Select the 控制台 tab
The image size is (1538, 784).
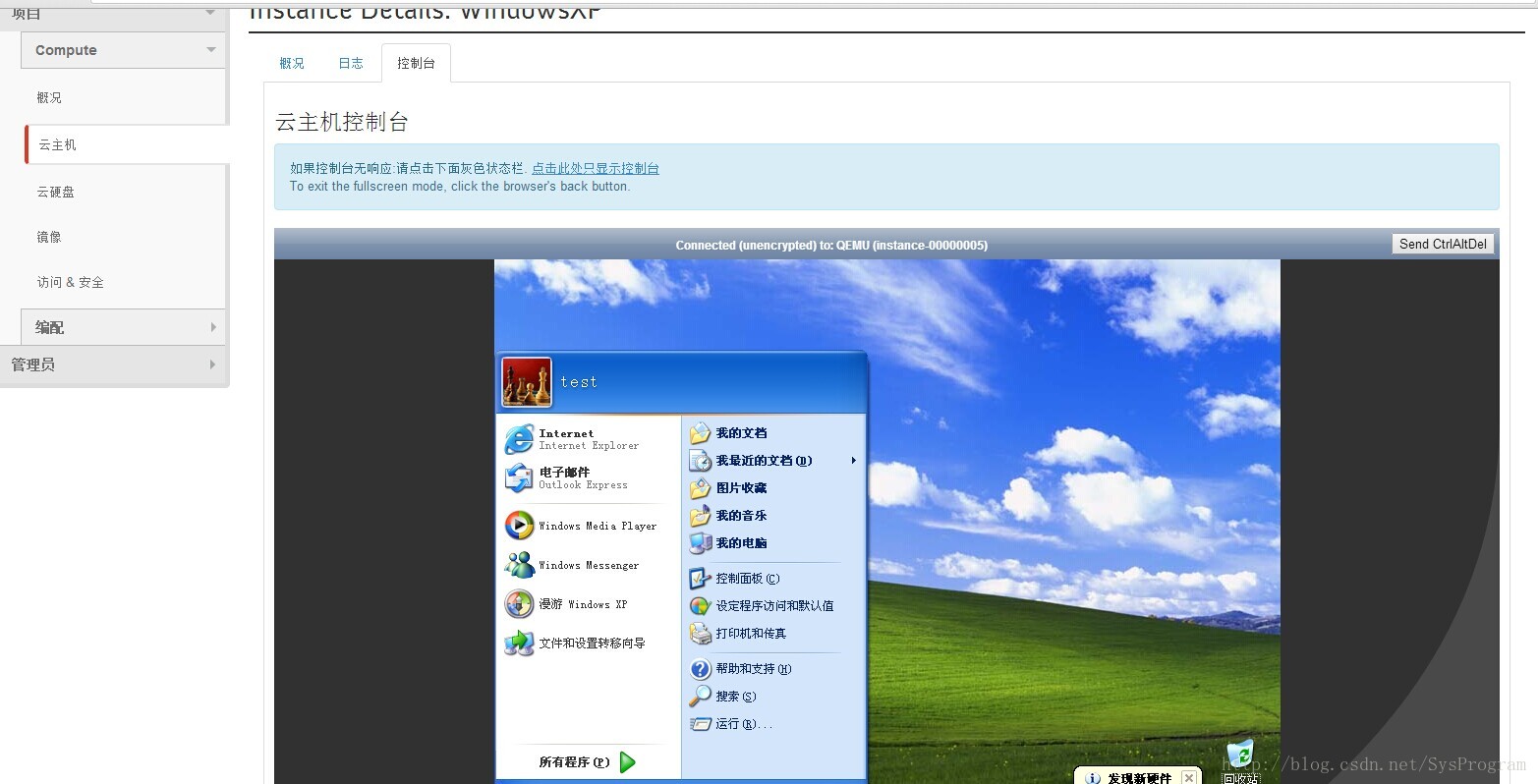click(x=416, y=63)
